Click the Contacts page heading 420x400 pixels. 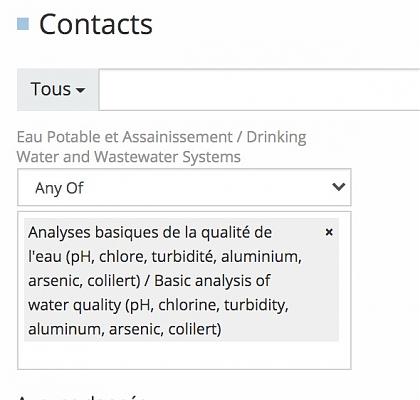[x=96, y=24]
